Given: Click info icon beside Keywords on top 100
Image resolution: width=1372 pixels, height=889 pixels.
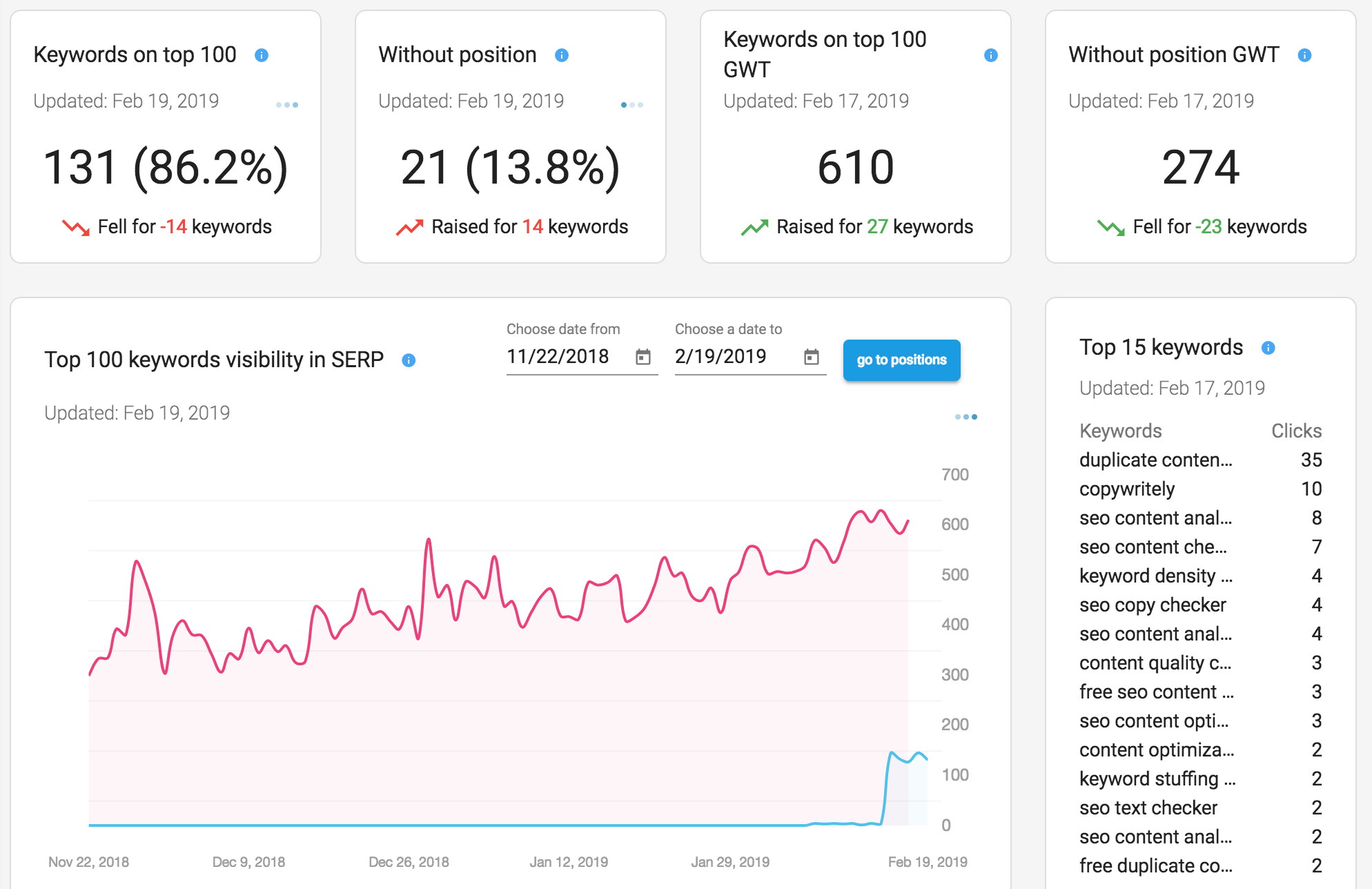Looking at the screenshot, I should point(262,55).
